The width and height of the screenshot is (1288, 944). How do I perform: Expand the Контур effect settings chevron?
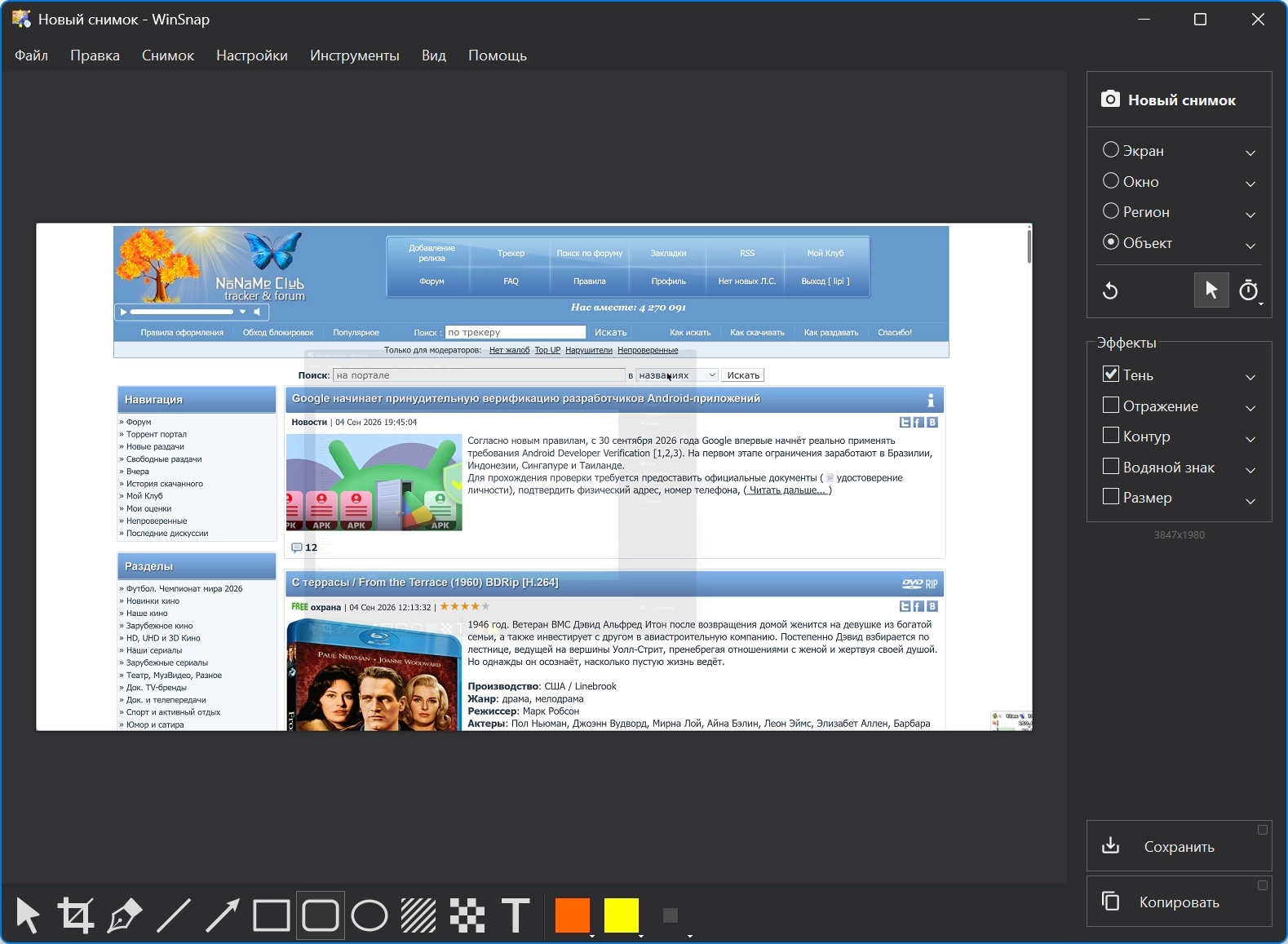pyautogui.click(x=1250, y=439)
